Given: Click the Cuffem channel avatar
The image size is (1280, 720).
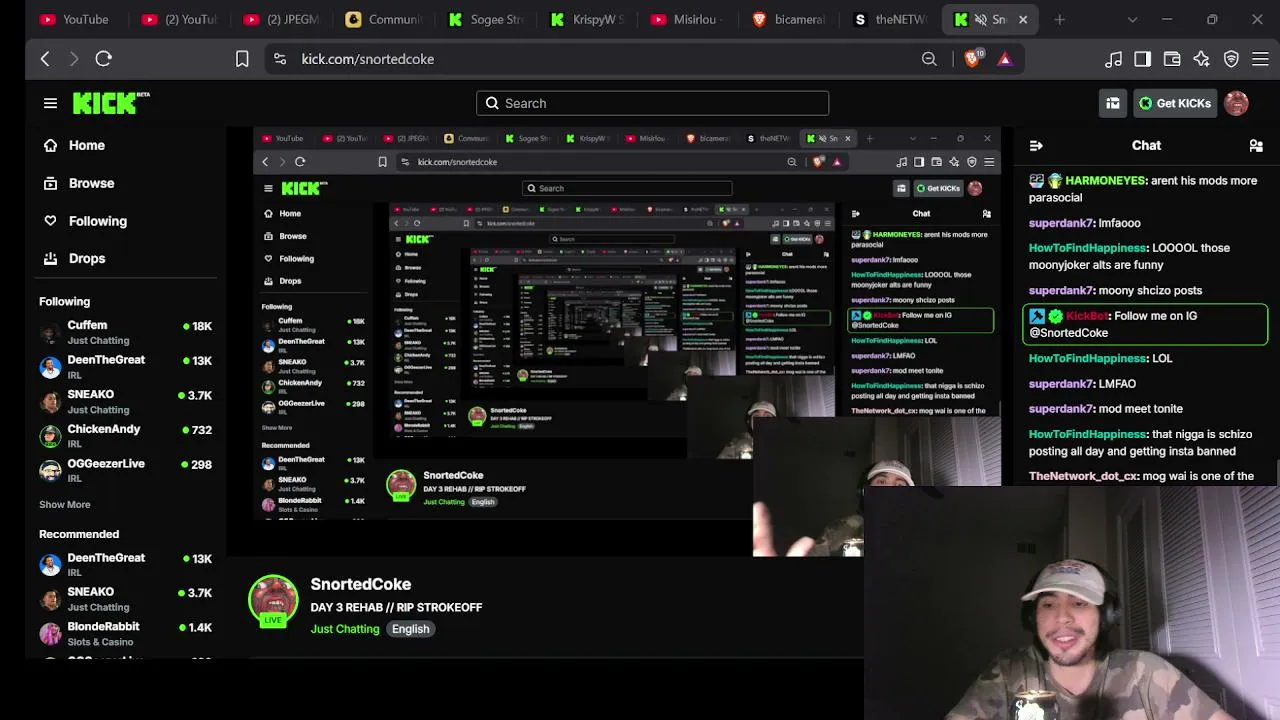Looking at the screenshot, I should click(x=50, y=333).
